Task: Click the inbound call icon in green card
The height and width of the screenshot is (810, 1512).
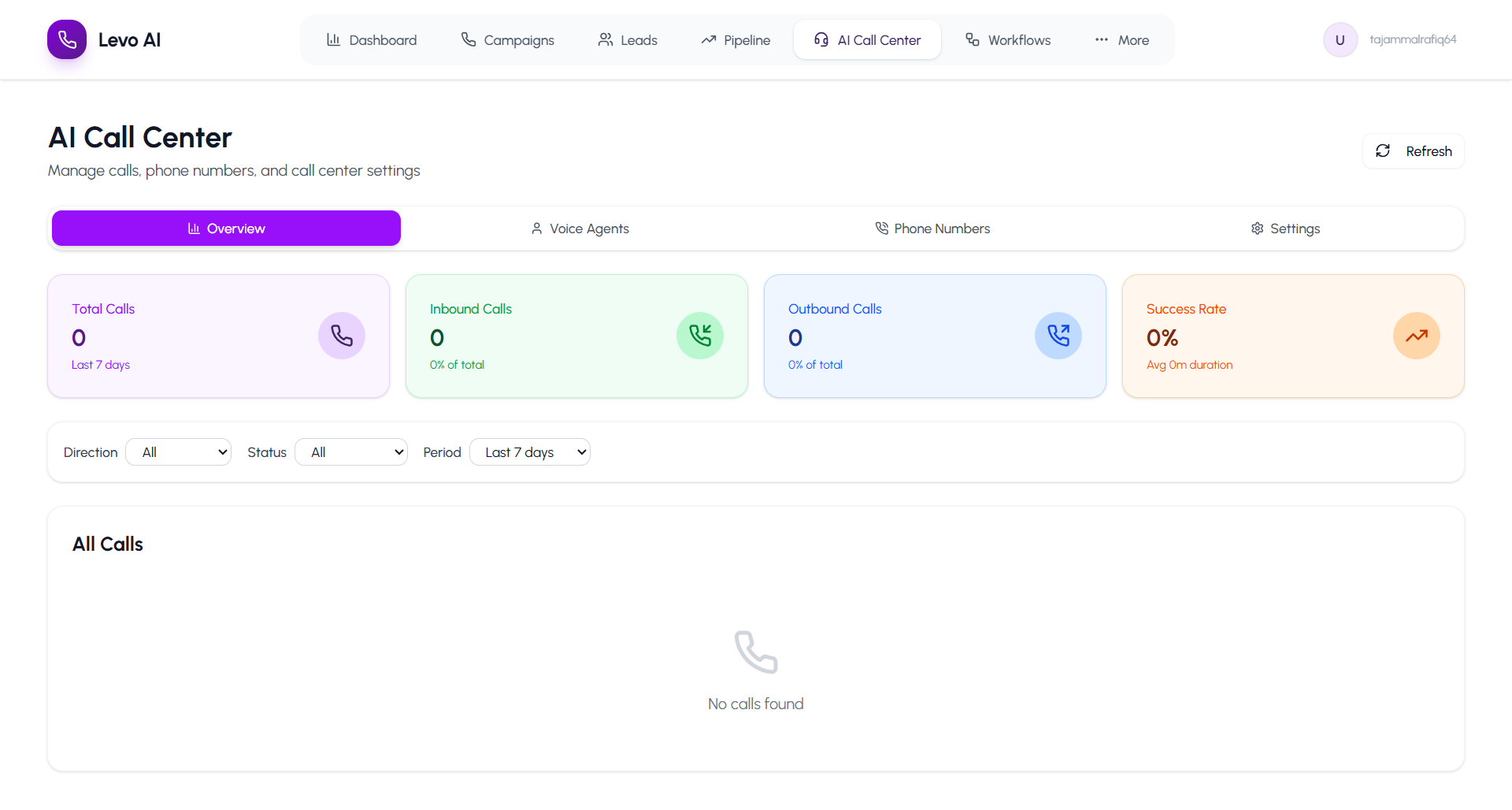Action: (x=700, y=335)
